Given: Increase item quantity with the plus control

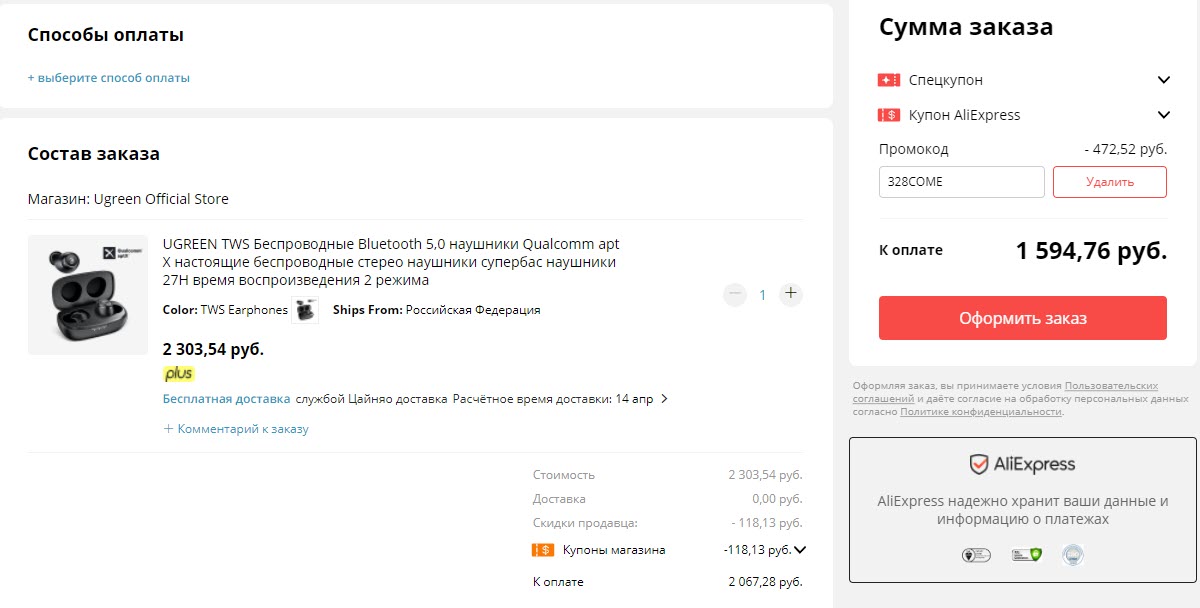Looking at the screenshot, I should point(790,294).
